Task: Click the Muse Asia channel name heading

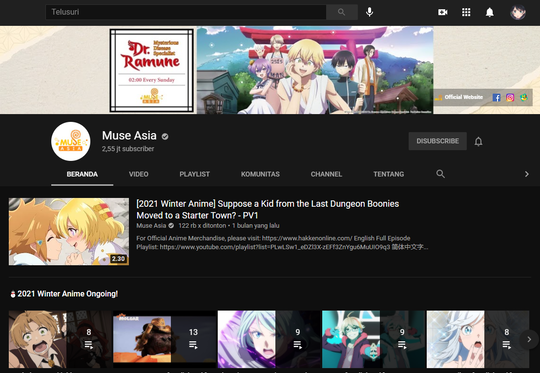Action: [x=129, y=136]
